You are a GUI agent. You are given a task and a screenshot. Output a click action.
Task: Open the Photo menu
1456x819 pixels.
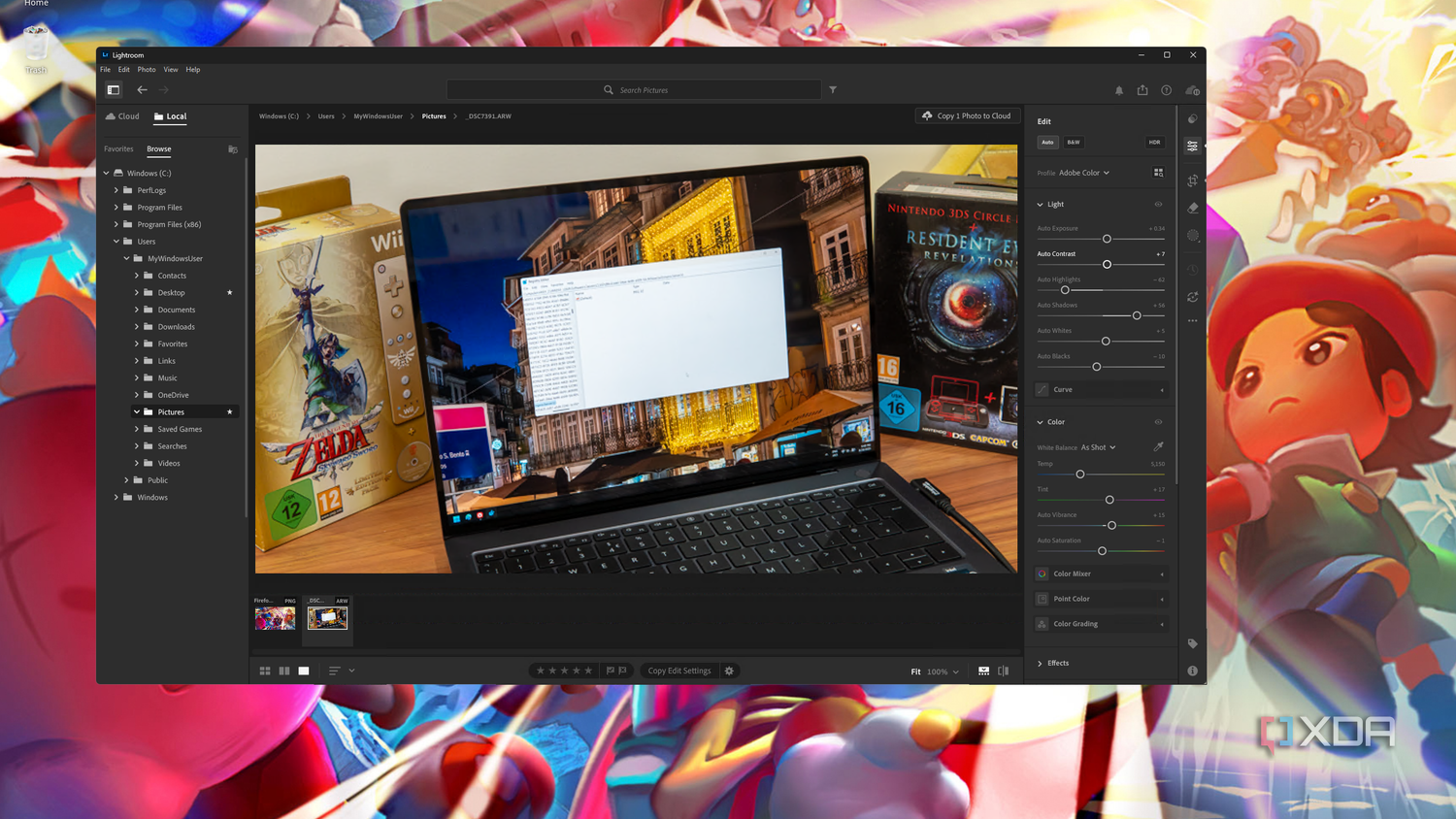[147, 69]
